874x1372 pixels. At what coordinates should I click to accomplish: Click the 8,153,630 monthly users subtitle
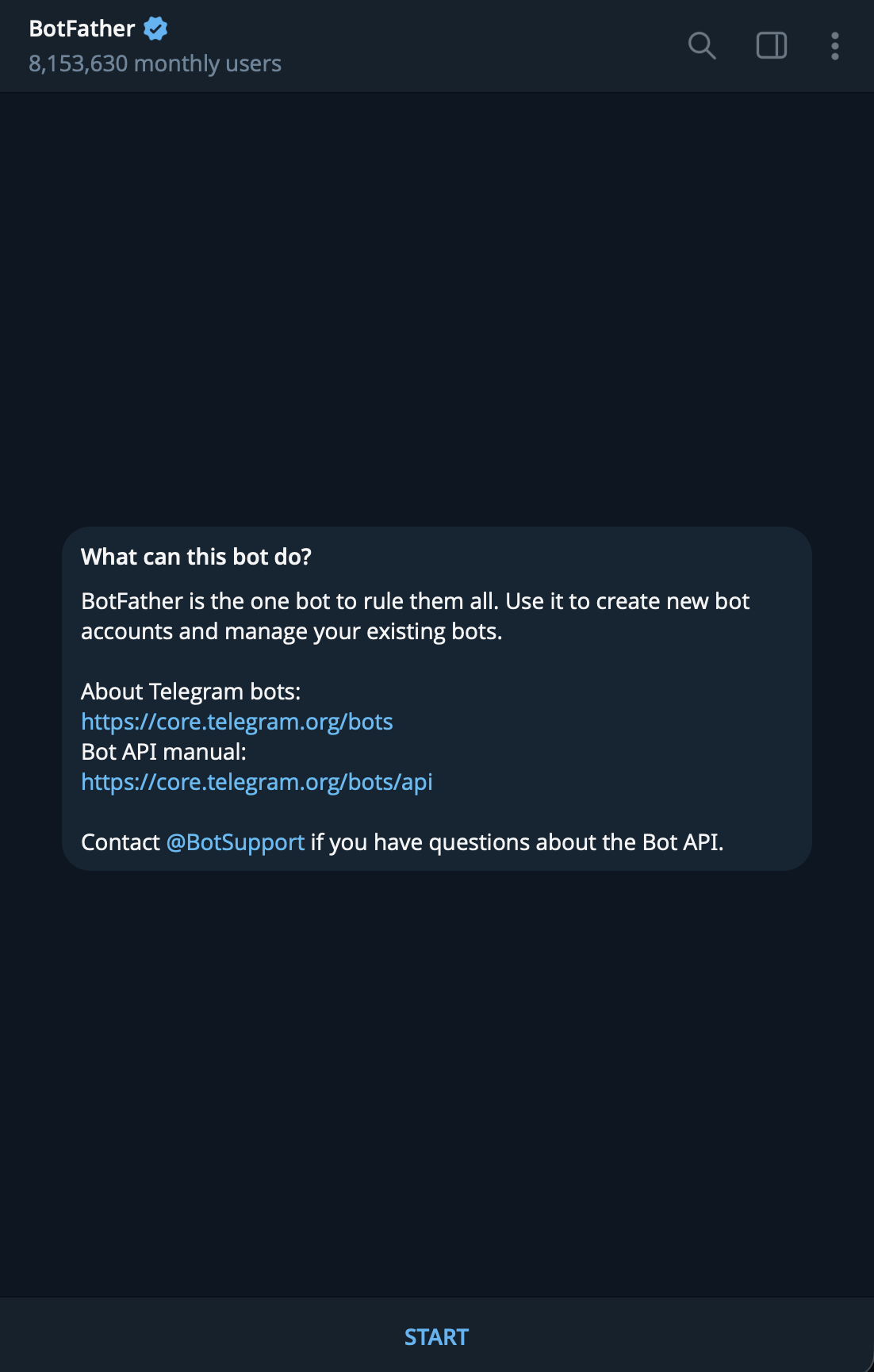click(x=155, y=63)
